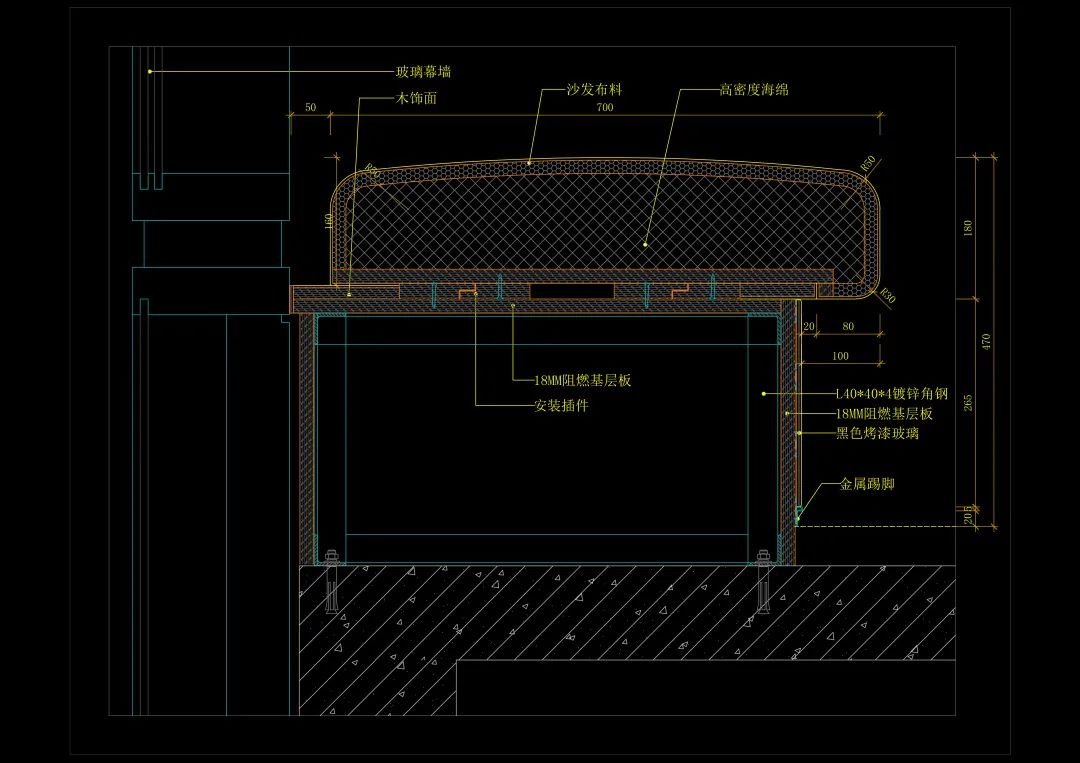This screenshot has width=1080, height=763.
Task: Click the 安装插件 annotation label
Action: tap(561, 406)
